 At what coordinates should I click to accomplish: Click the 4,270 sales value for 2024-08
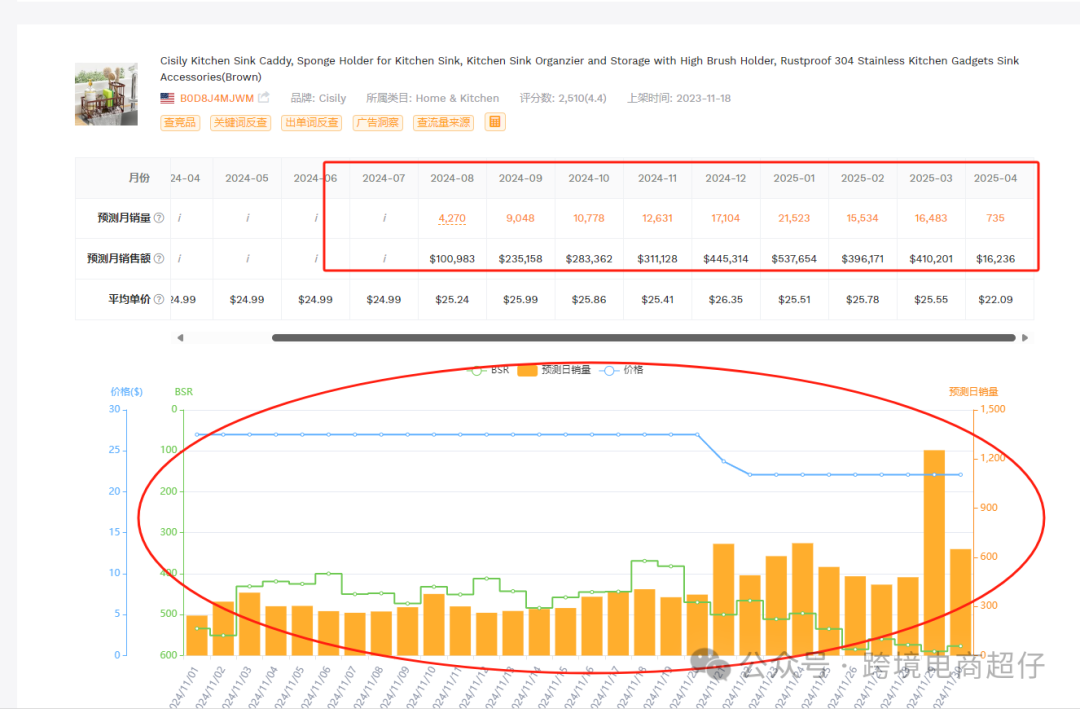[452, 218]
